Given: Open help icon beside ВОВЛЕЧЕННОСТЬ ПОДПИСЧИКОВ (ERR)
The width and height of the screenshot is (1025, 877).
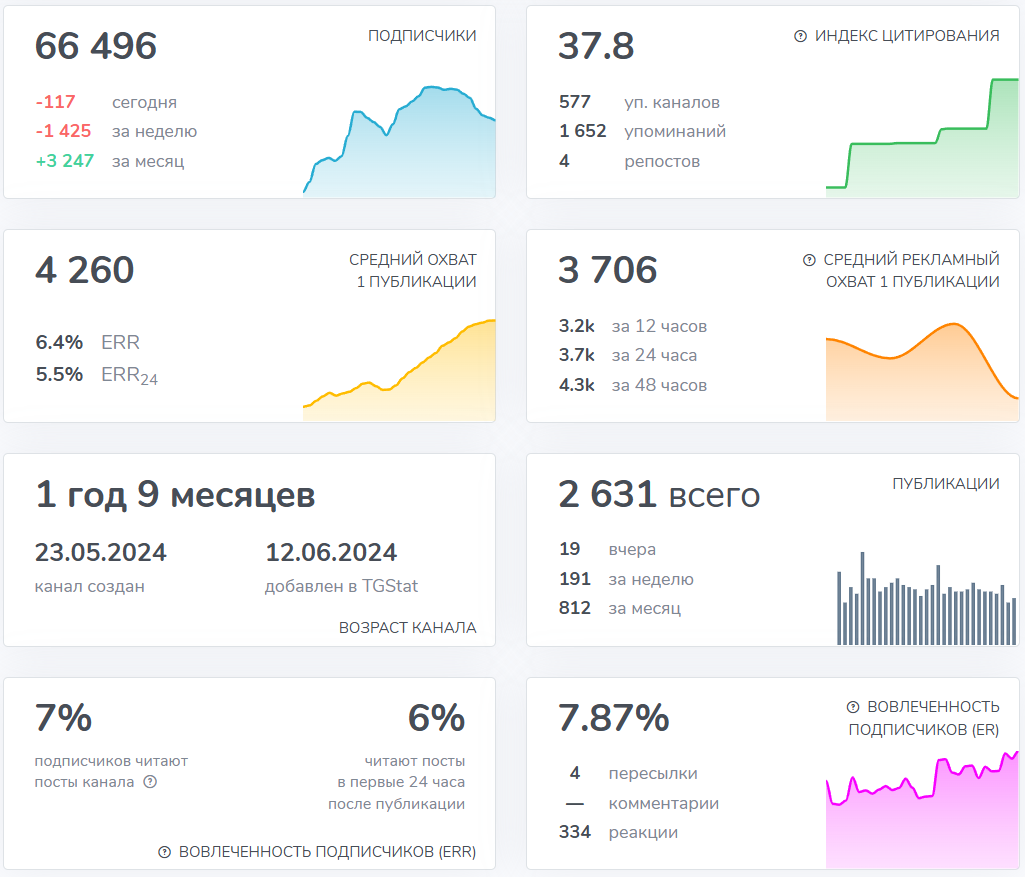Looking at the screenshot, I should pyautogui.click(x=165, y=852).
